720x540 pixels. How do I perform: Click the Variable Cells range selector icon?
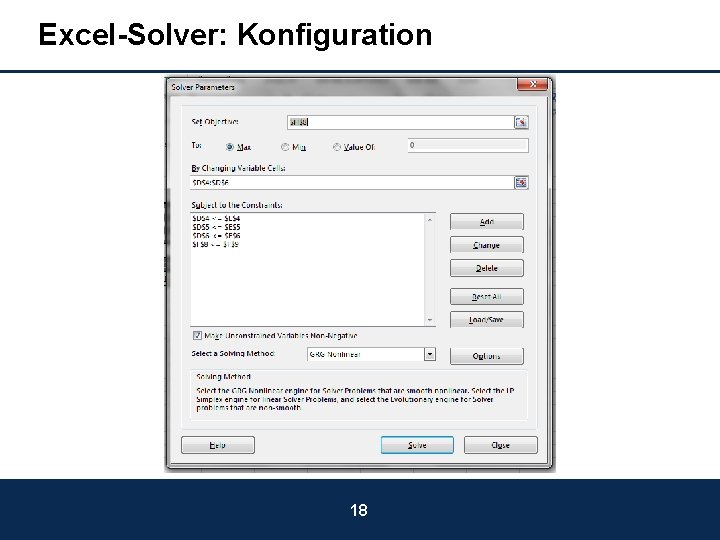coord(521,183)
